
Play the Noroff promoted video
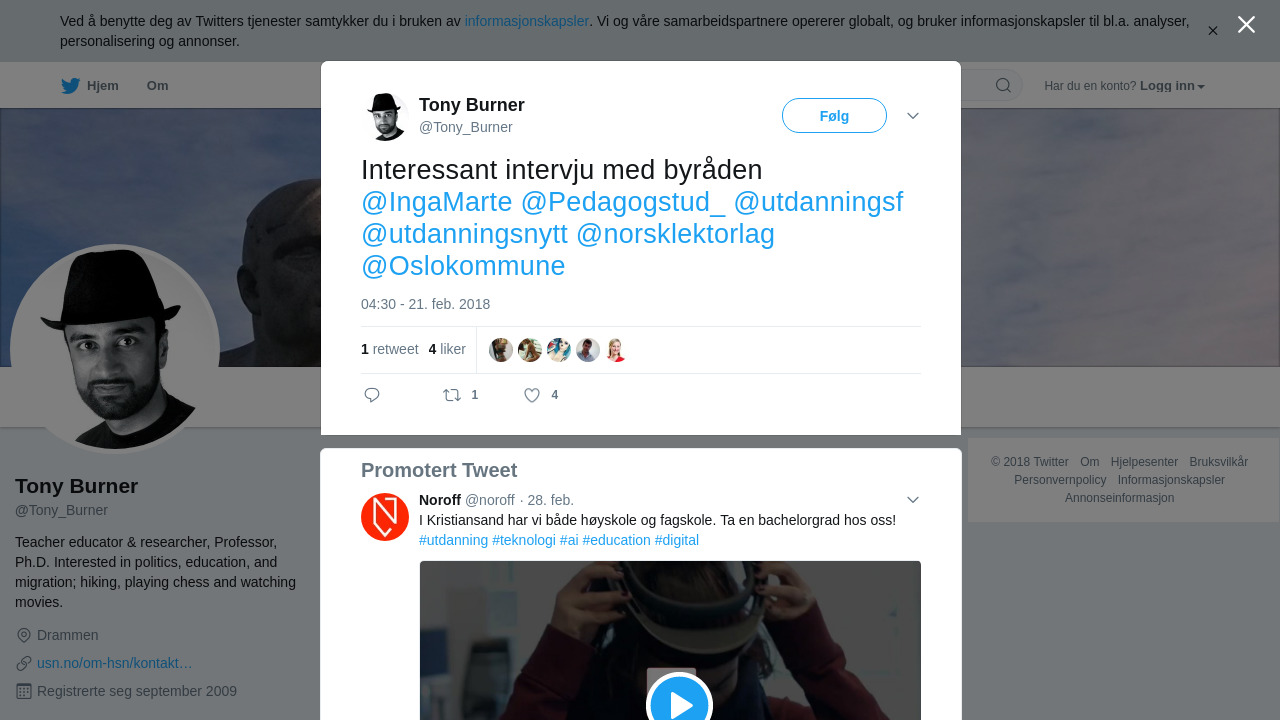point(680,705)
